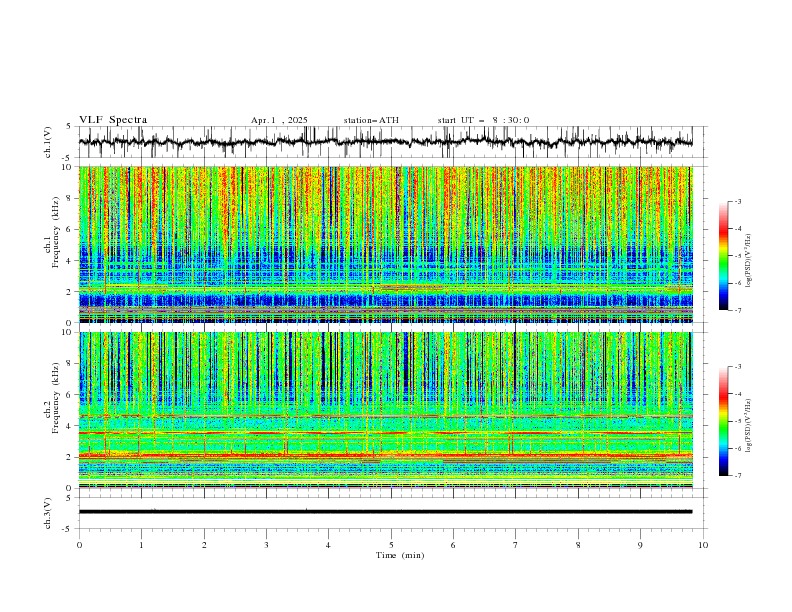Click the '-3' tick on ch.1 color bar
Viewport: 792px width, 612px height.
[738, 201]
